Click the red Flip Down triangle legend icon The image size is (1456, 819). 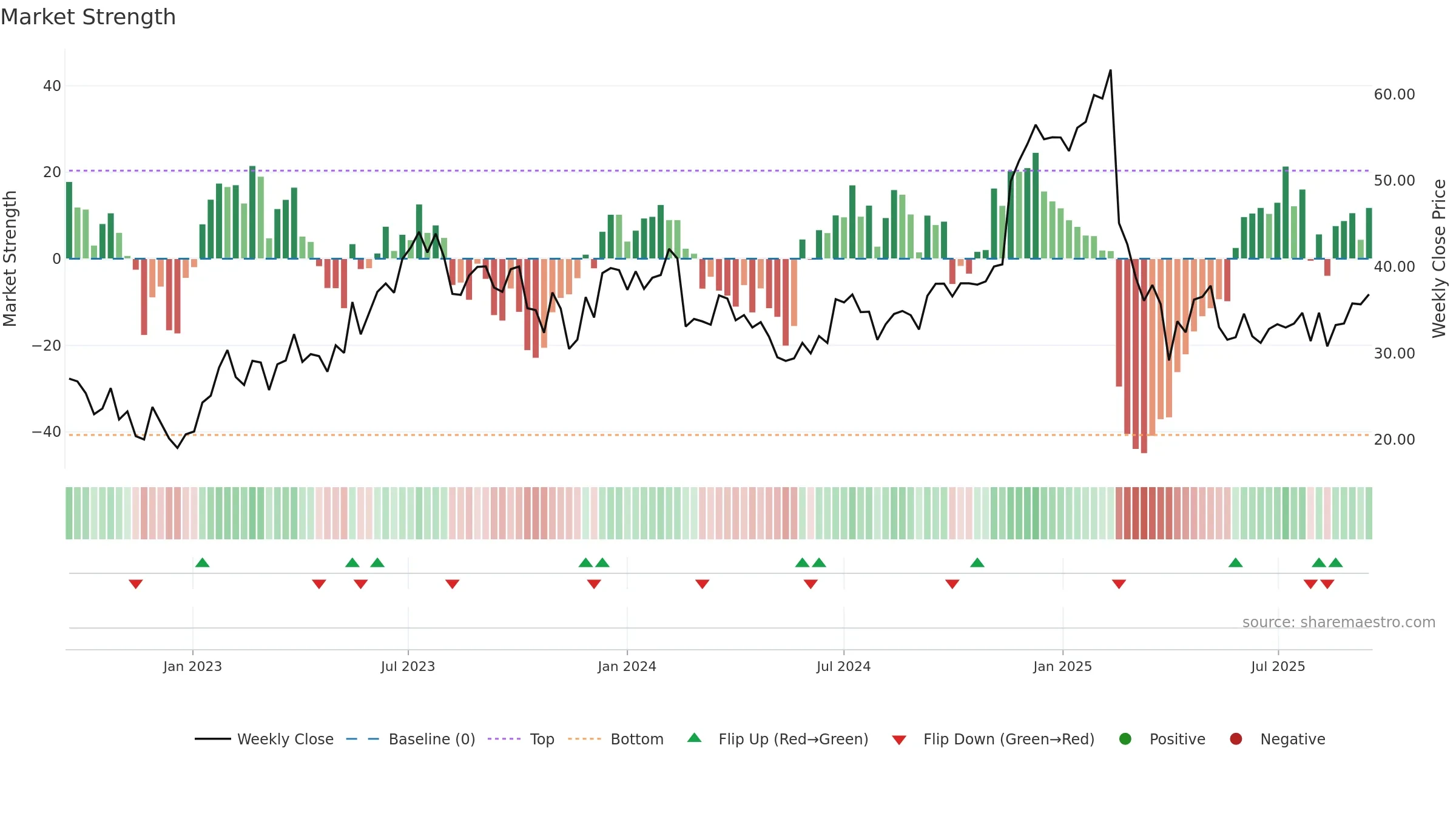point(899,740)
